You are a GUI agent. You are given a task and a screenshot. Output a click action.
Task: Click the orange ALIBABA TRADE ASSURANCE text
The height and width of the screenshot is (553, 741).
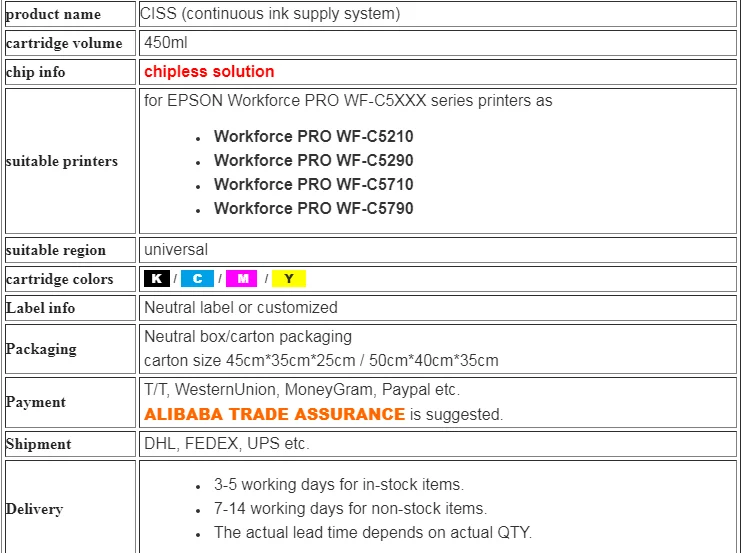click(275, 414)
